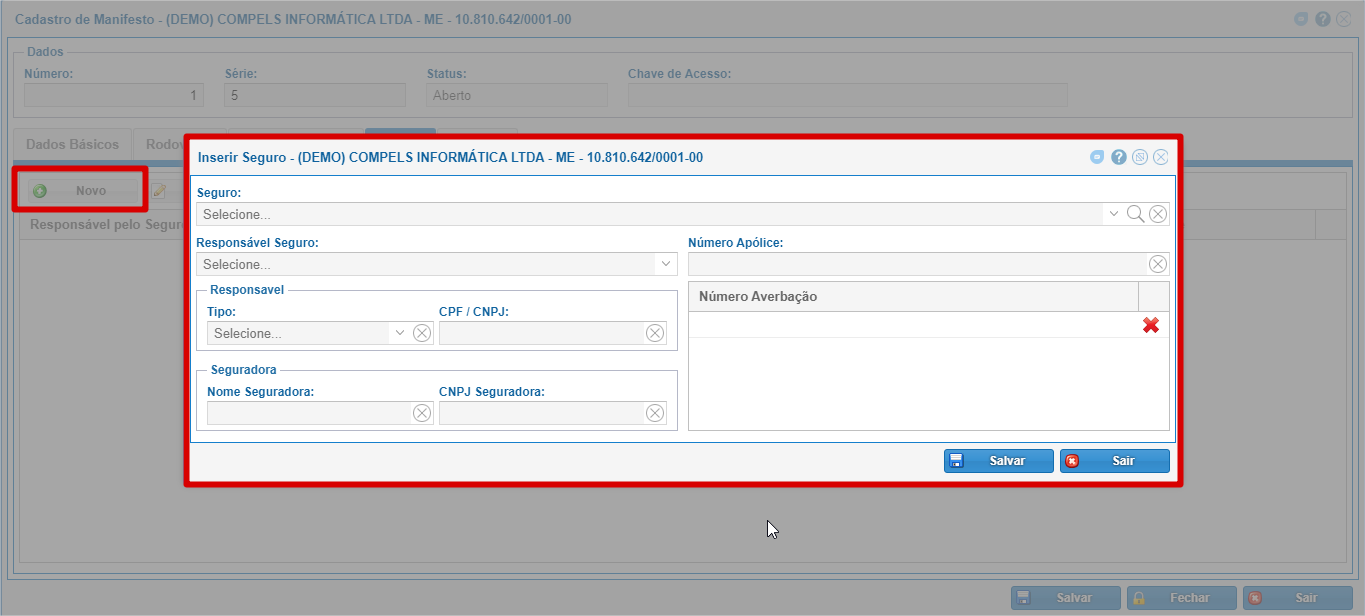This screenshot has height=616, width=1365.
Task: Expand the Tipo dropdown arrow
Action: pyautogui.click(x=400, y=333)
